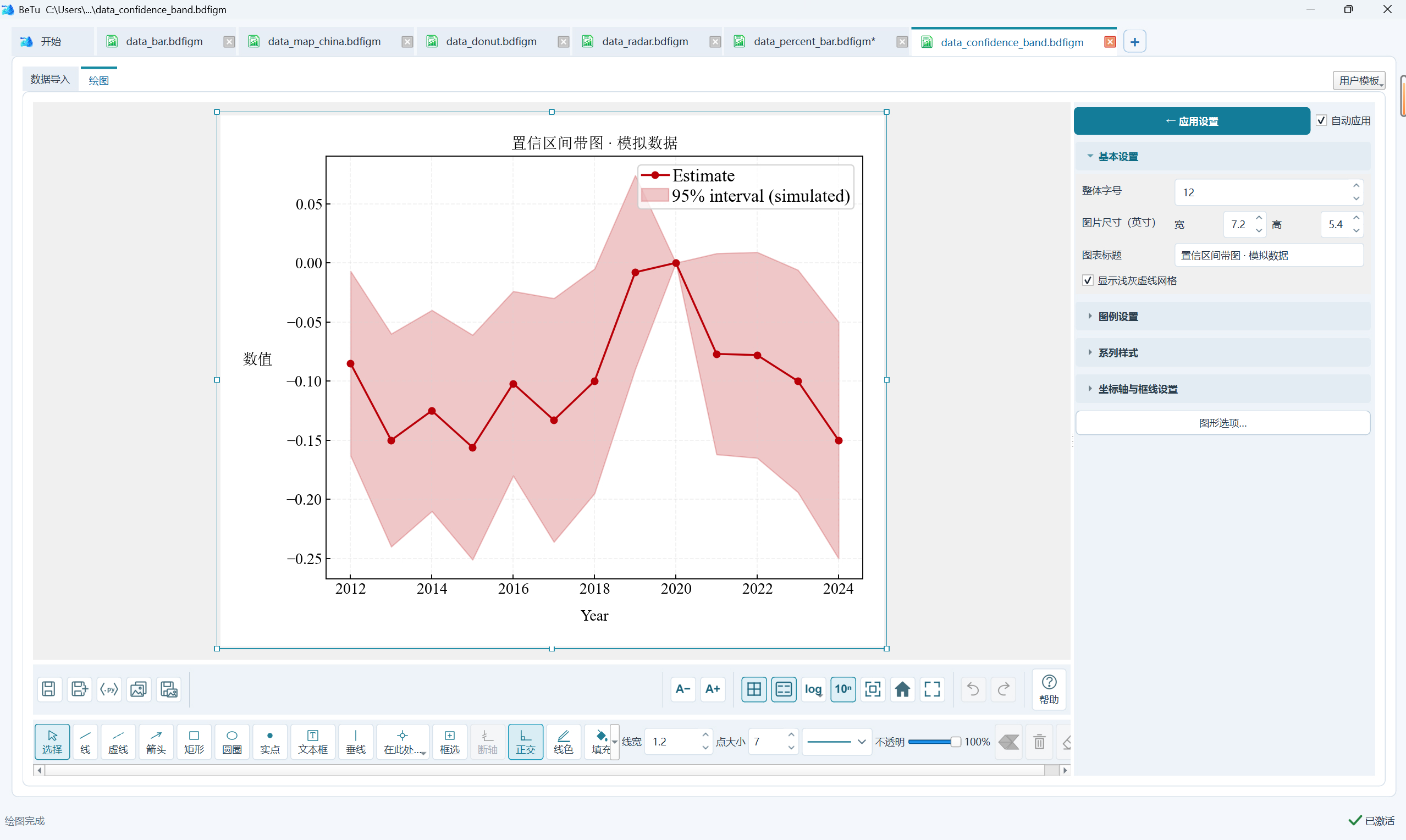Click the trash delete icon
Screen dimensions: 1406x840
coord(1039,742)
